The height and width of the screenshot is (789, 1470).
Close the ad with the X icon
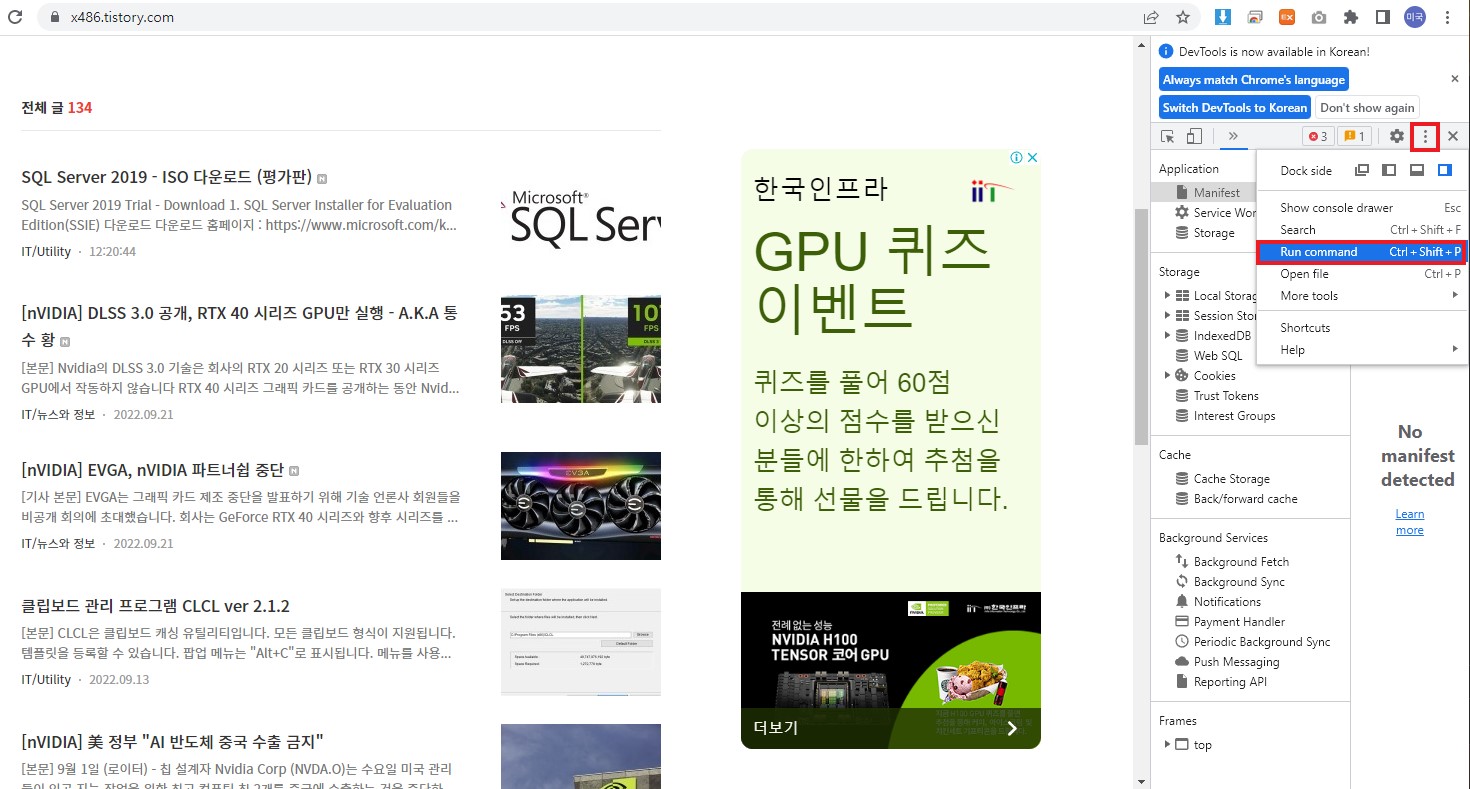pyautogui.click(x=1033, y=157)
